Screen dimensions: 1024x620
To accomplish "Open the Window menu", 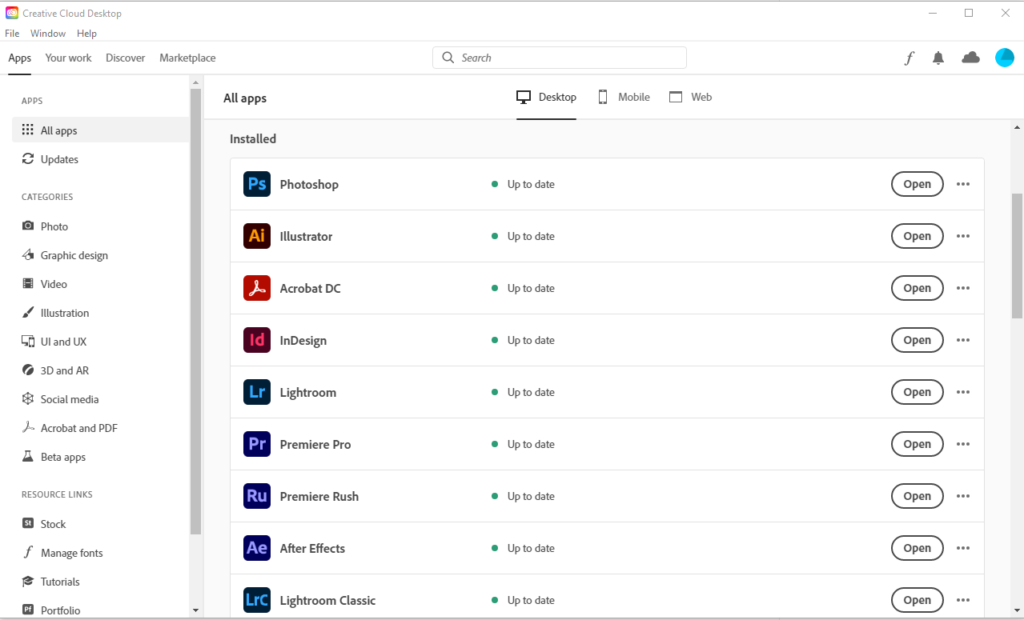I will tap(47, 33).
